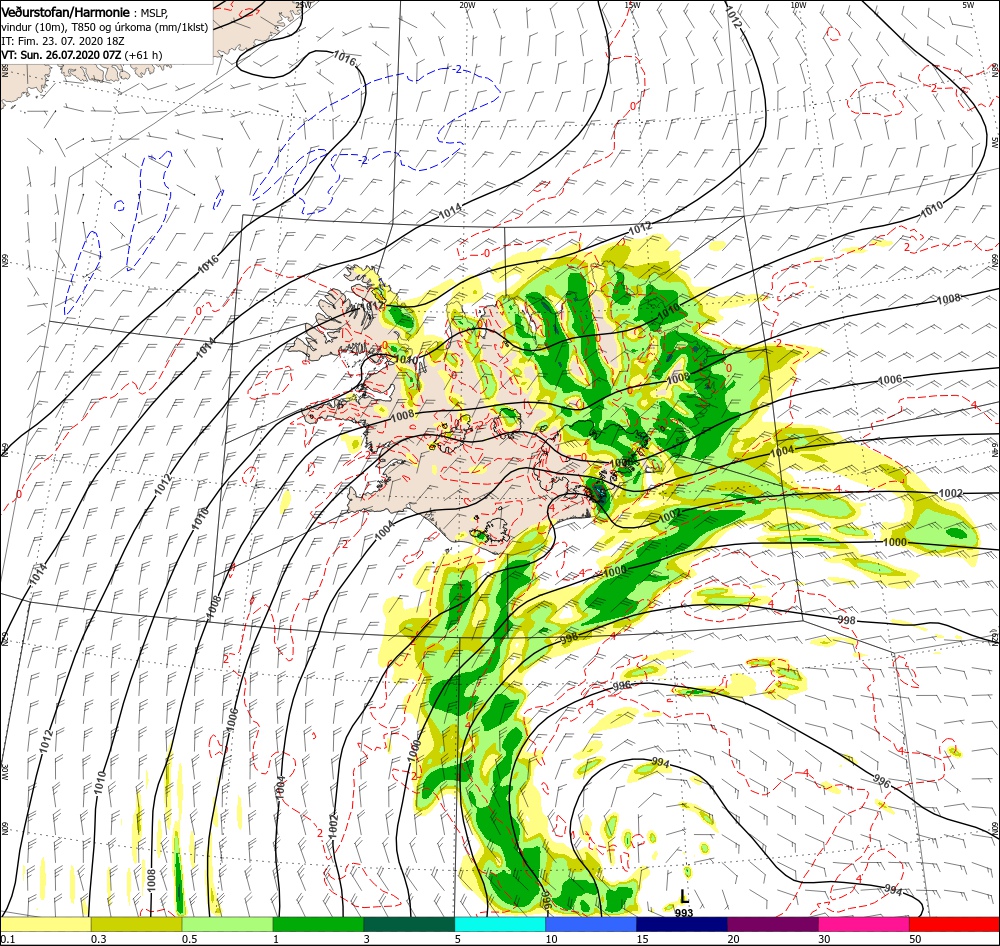Select the purple 20–30 legend swatch
Viewport: 1000px width, 946px height.
[772, 924]
